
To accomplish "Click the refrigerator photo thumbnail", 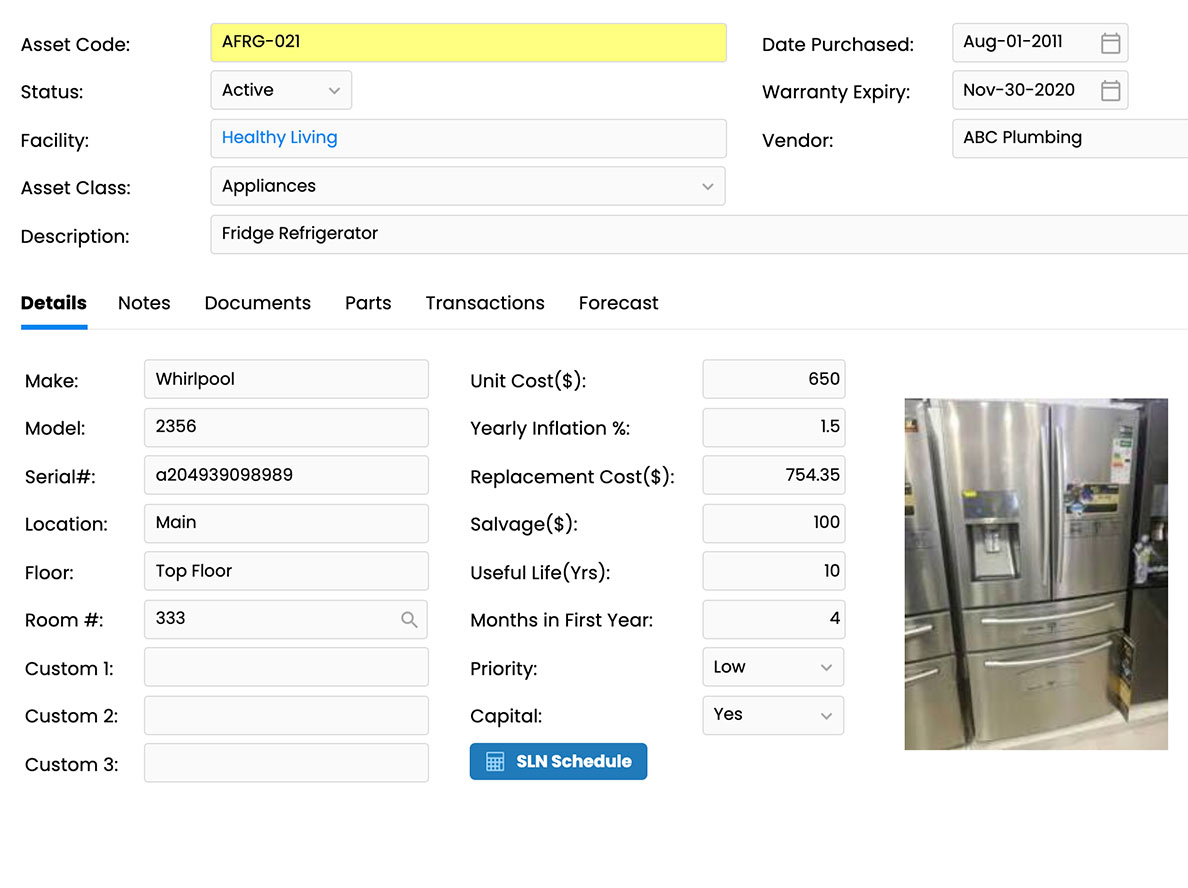I will click(x=1036, y=573).
